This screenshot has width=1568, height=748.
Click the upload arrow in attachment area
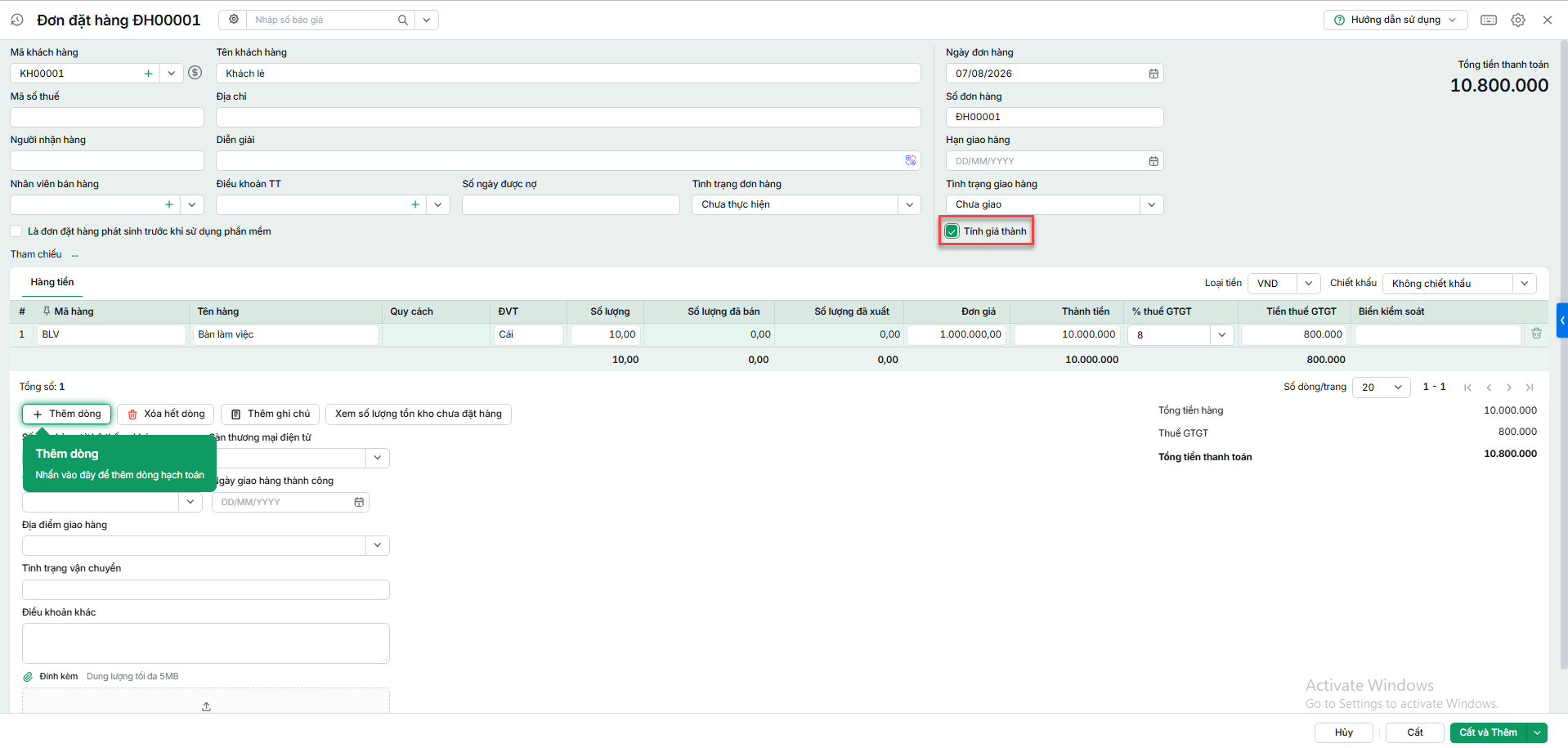click(206, 706)
